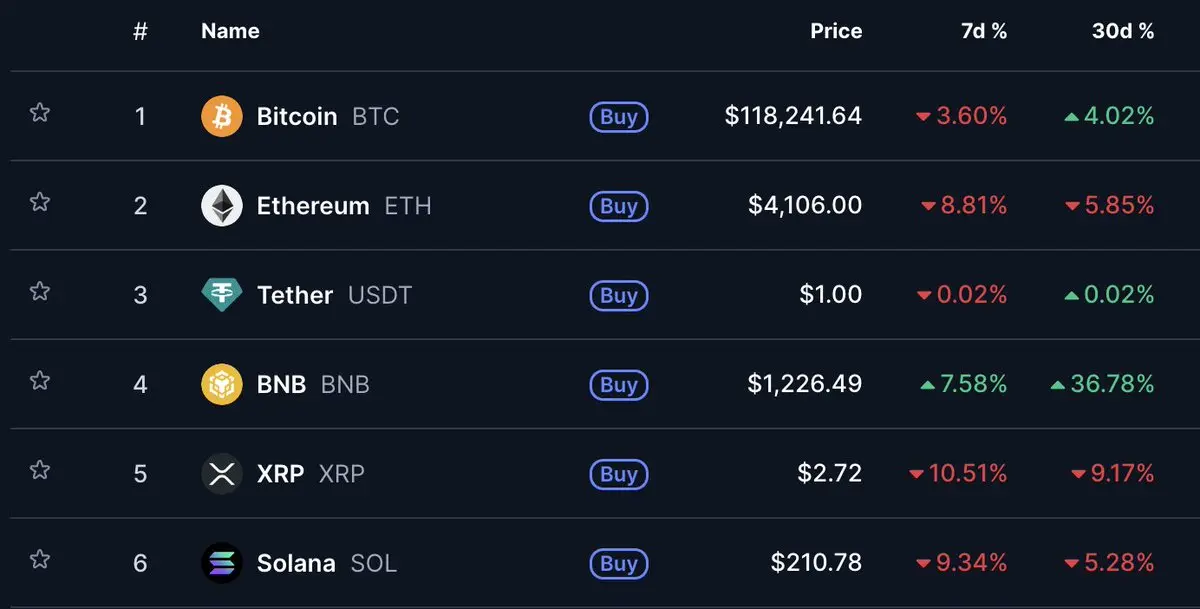Sort by the 30d % column header
This screenshot has width=1200, height=609.
tap(1123, 31)
